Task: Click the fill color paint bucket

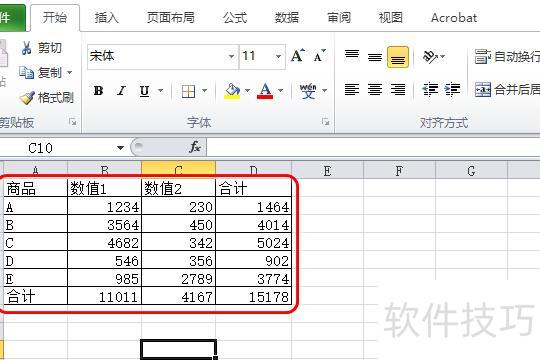Action: point(232,91)
